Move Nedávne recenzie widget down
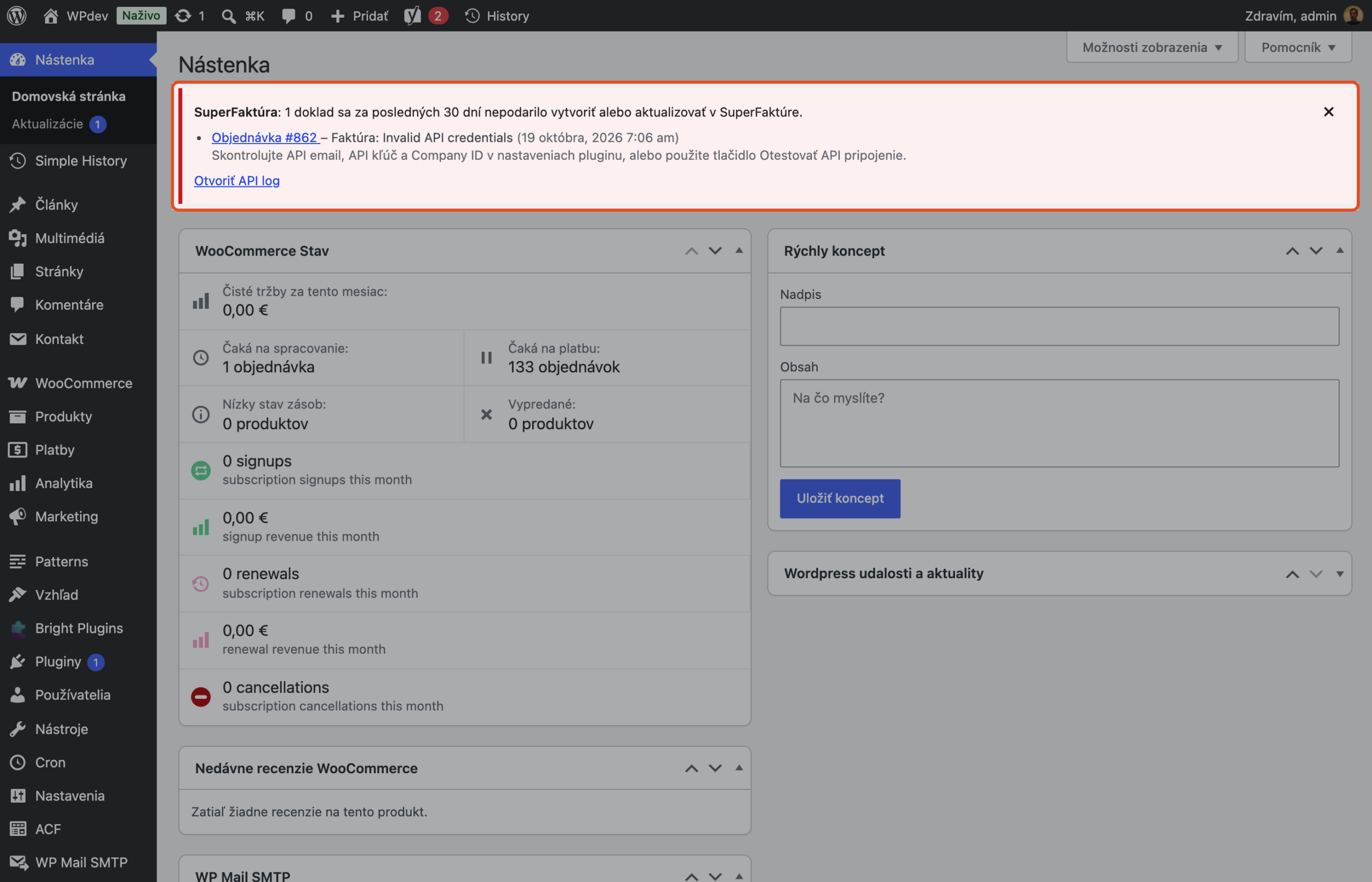The width and height of the screenshot is (1372, 882). [x=715, y=768]
